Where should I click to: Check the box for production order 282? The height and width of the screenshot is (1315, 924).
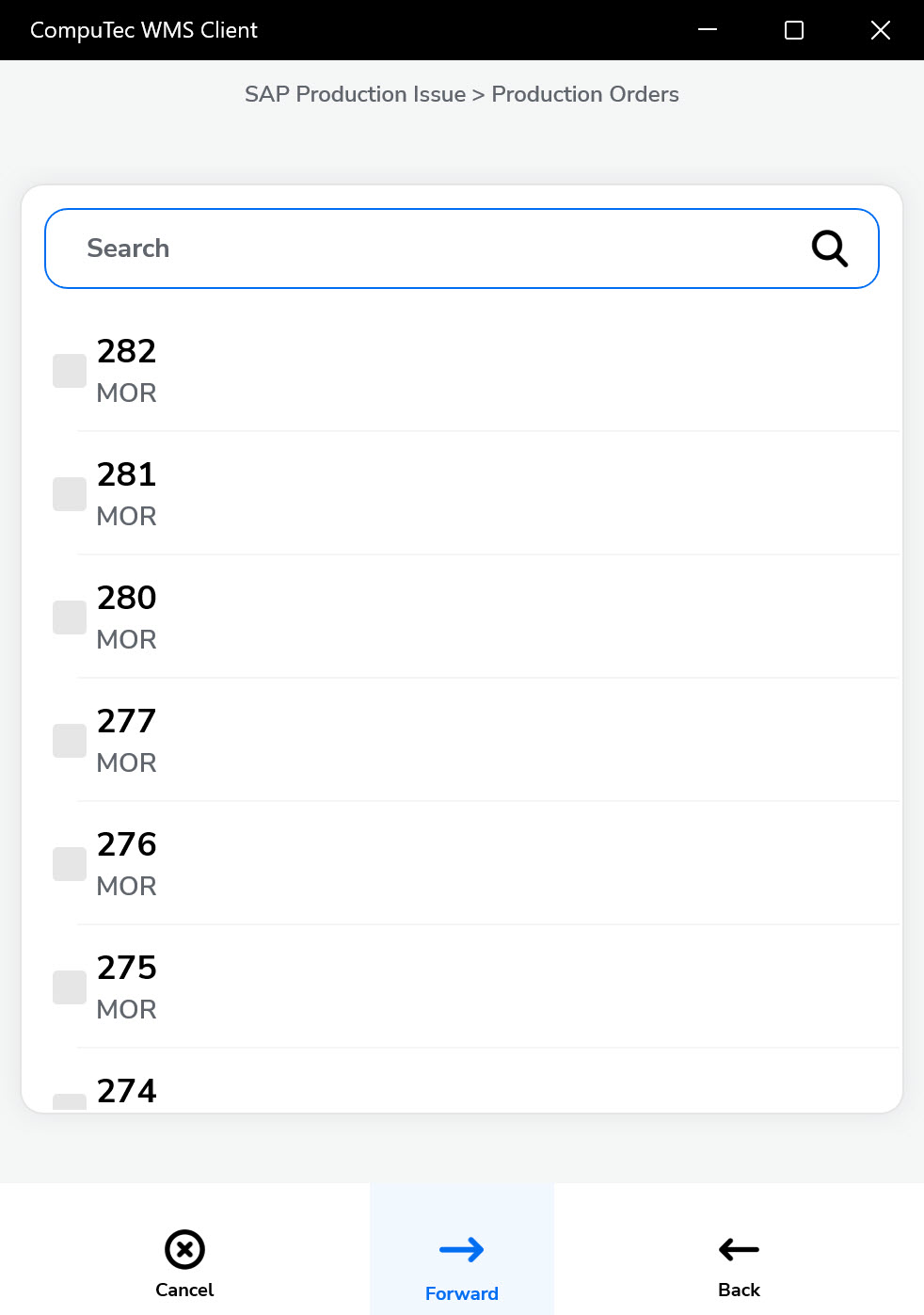(x=70, y=371)
